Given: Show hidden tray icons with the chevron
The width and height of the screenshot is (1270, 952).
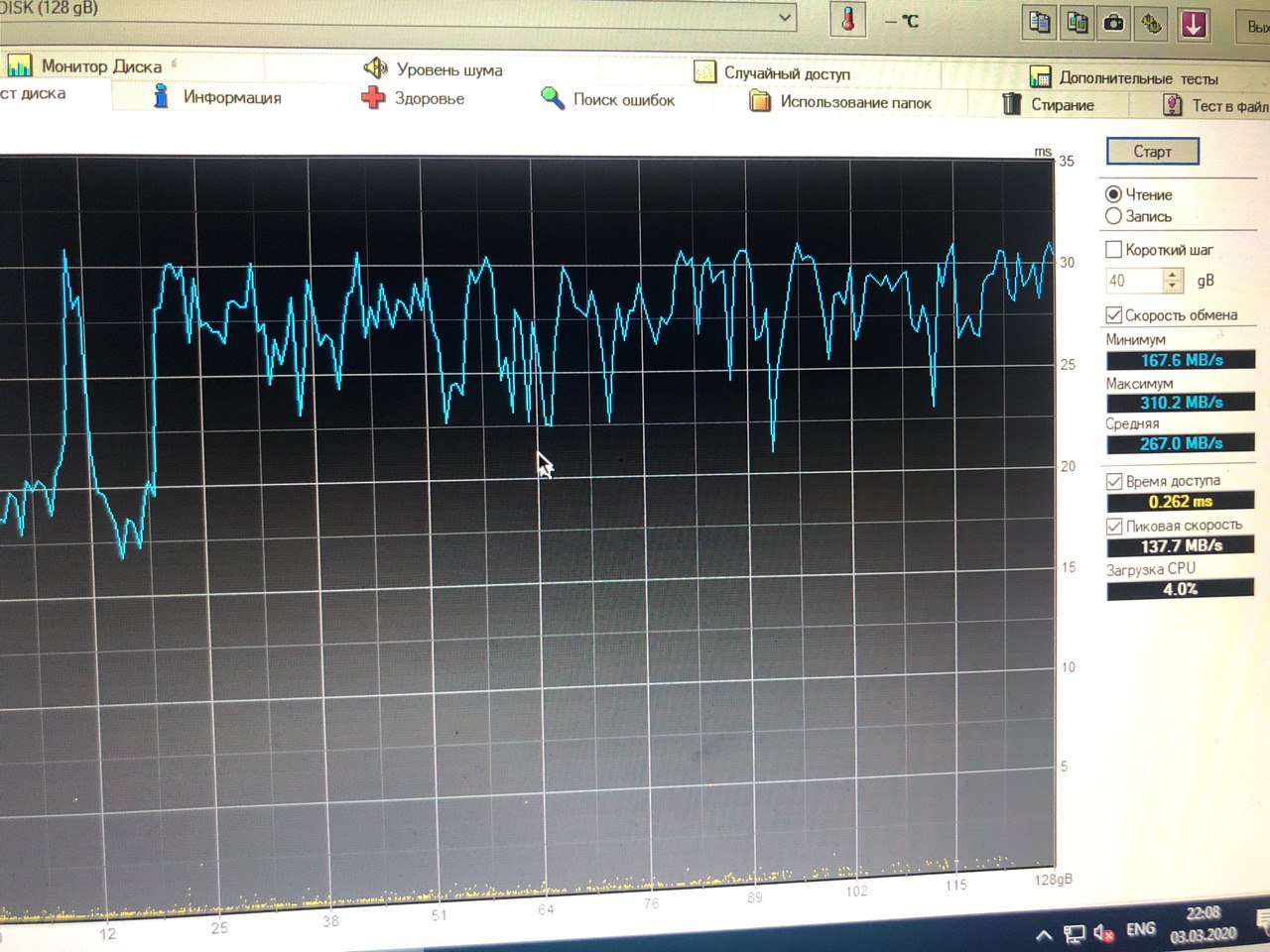Looking at the screenshot, I should pos(1044,935).
